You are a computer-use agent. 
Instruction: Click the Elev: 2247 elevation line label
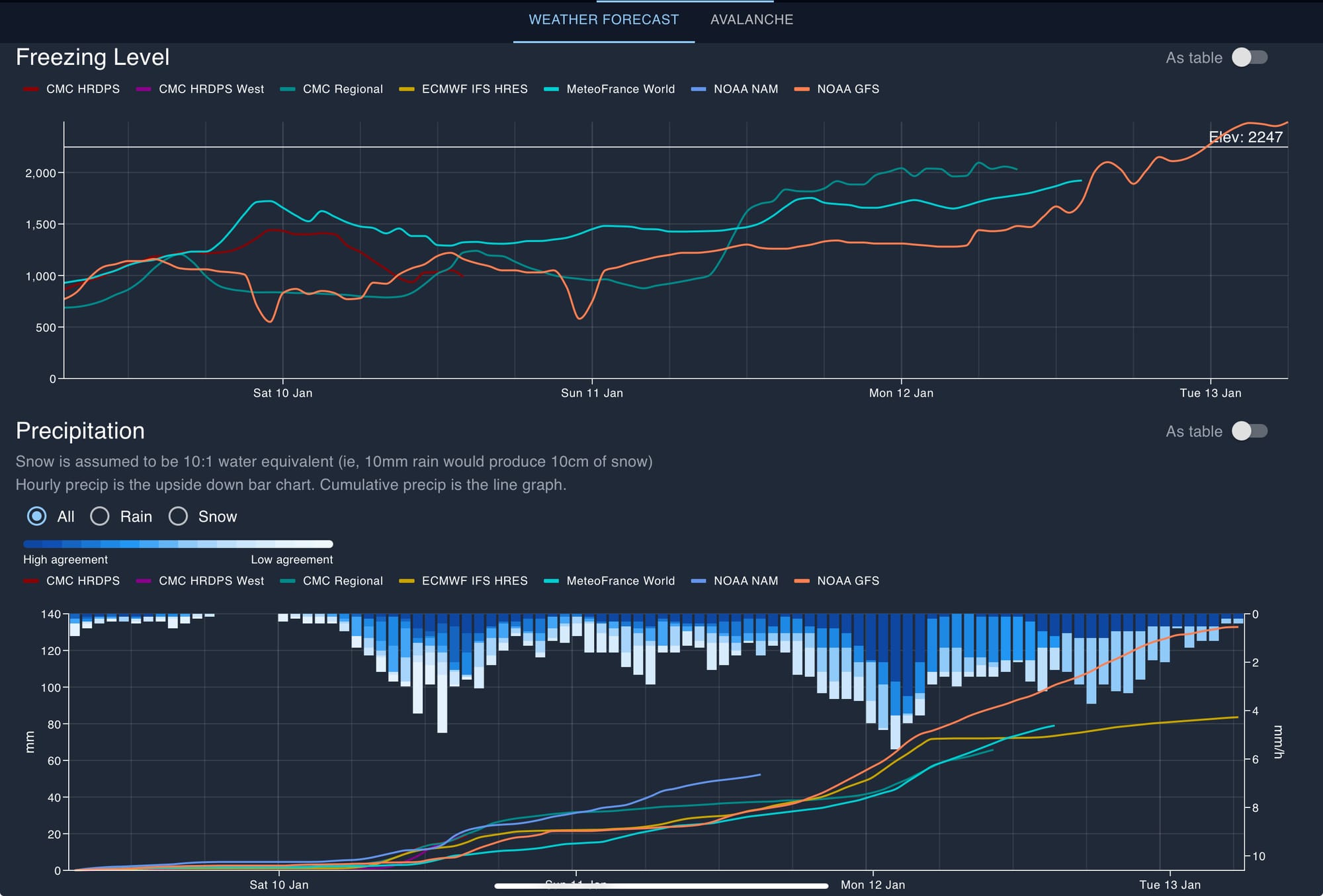coord(1245,137)
